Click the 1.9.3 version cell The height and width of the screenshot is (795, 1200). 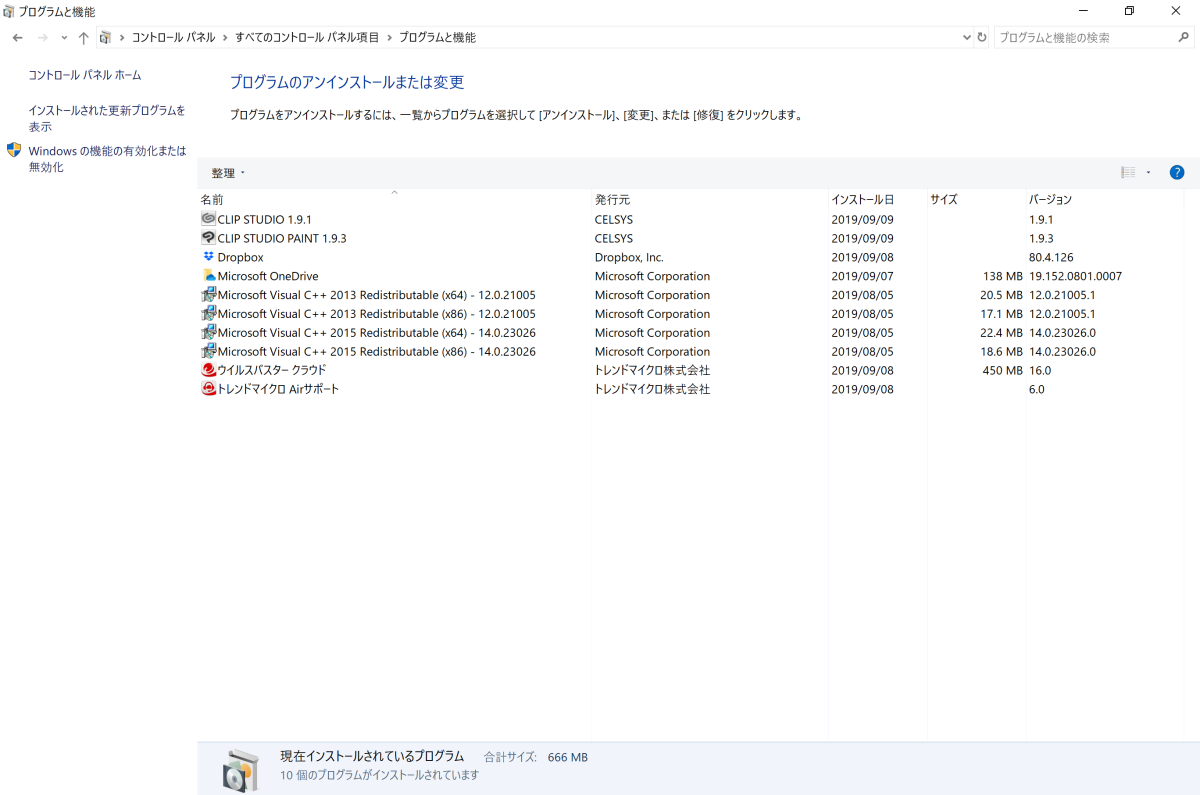pos(1041,238)
